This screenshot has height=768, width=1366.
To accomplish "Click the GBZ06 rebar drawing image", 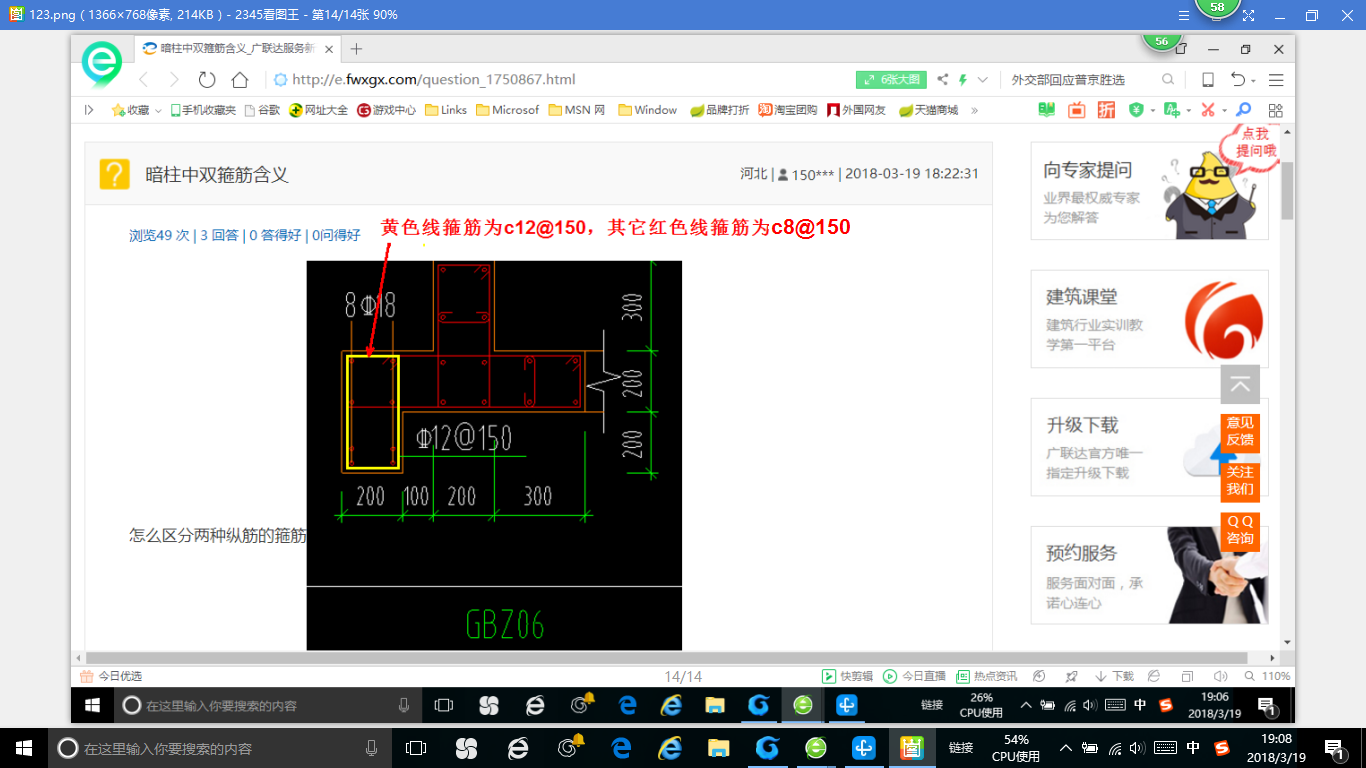I will click(x=494, y=455).
